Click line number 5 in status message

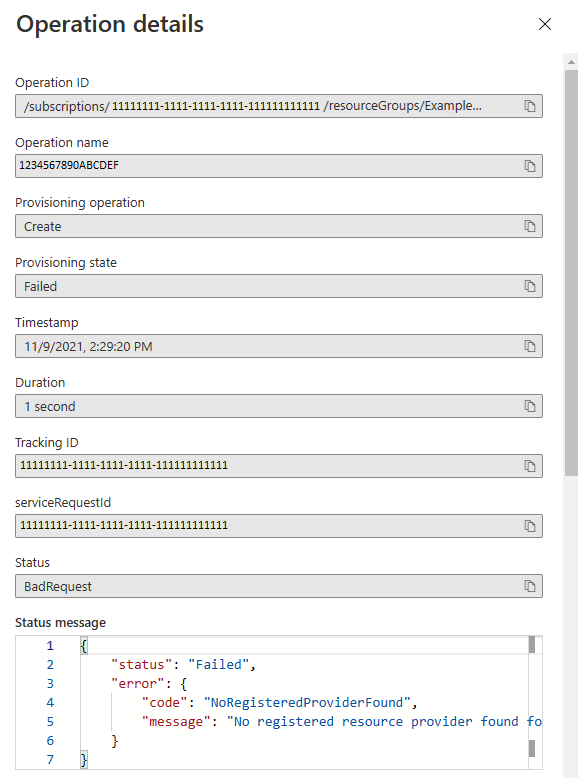coord(50,721)
